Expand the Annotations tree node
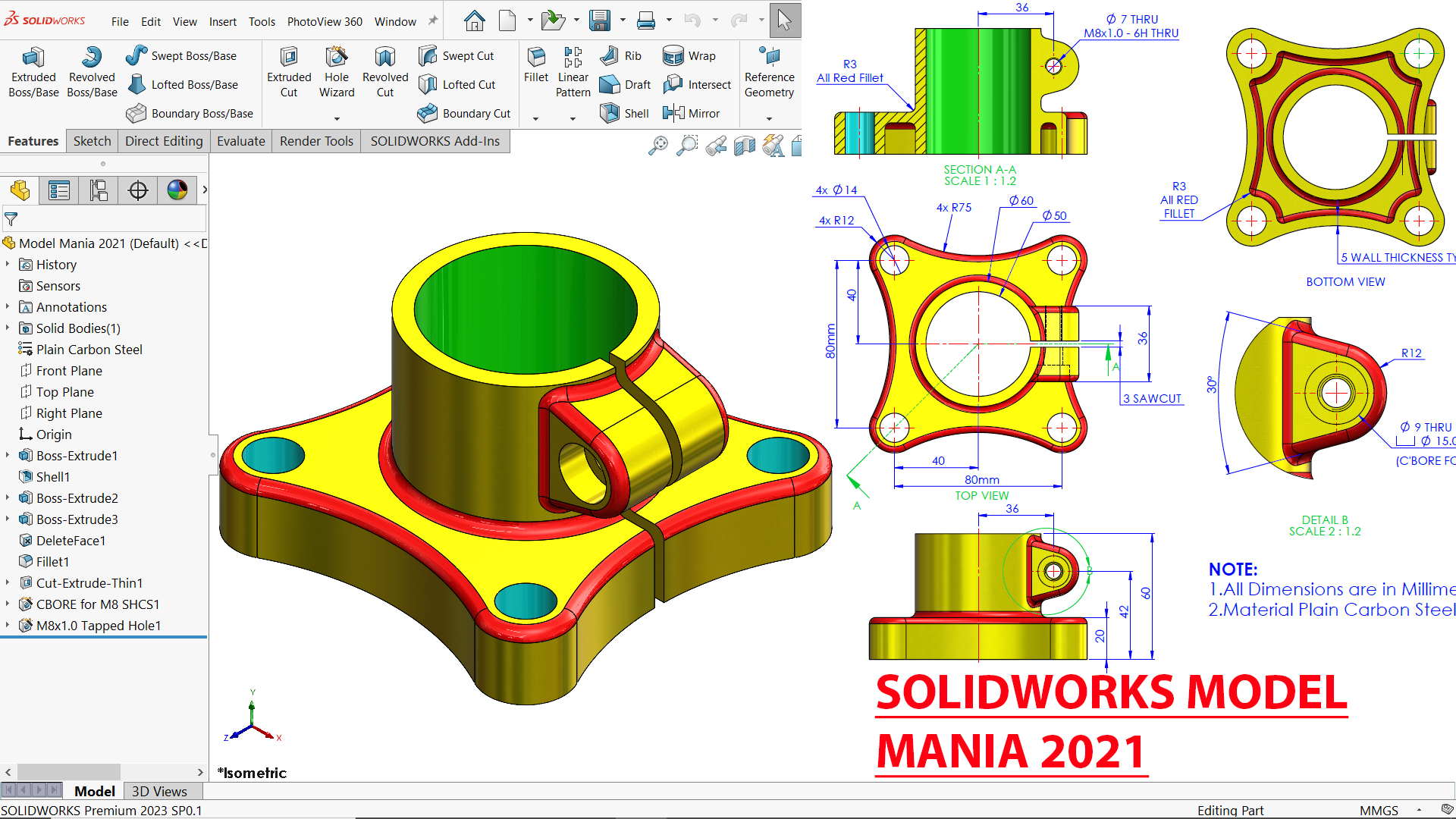Image resolution: width=1456 pixels, height=819 pixels. click(x=8, y=306)
